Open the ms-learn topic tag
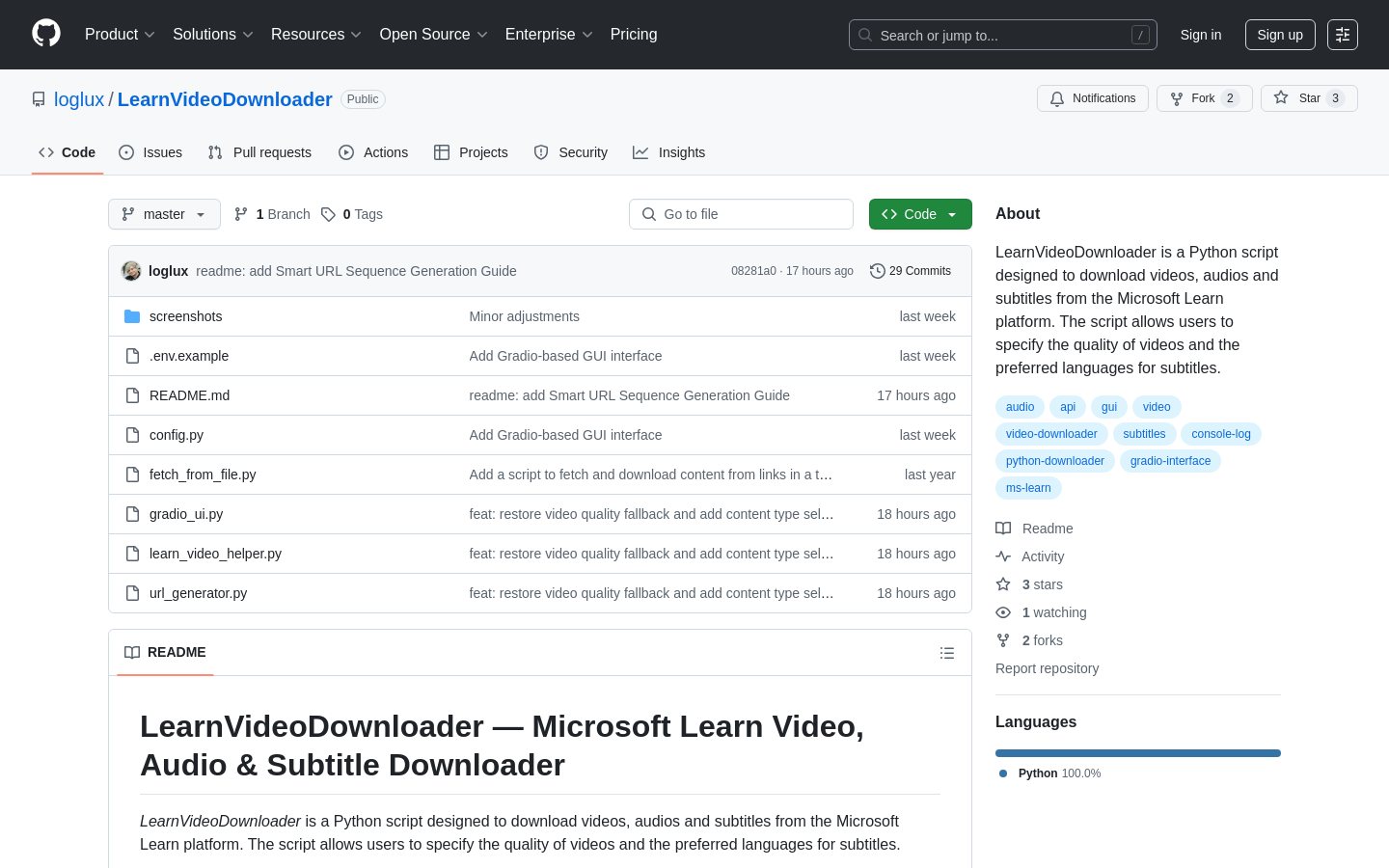Image resolution: width=1389 pixels, height=868 pixels. 1028,488
